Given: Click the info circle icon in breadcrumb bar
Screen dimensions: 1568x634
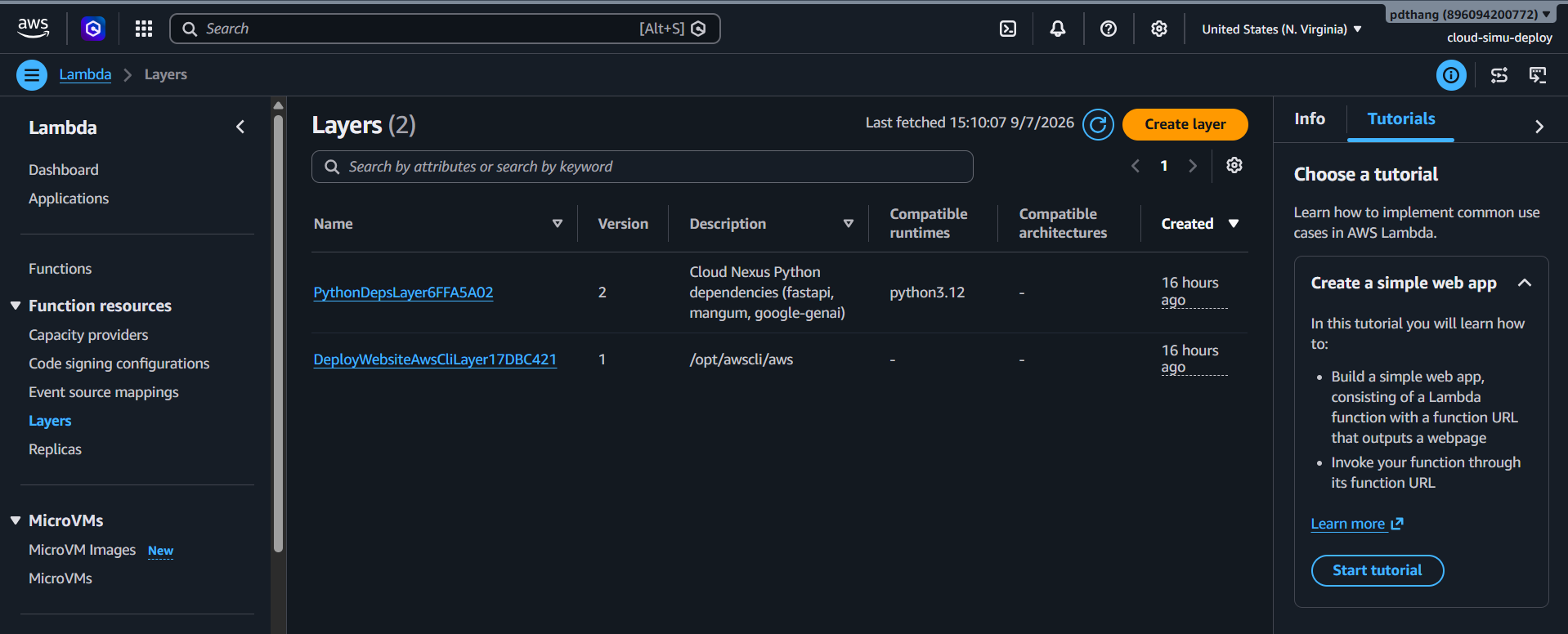Looking at the screenshot, I should point(1451,75).
